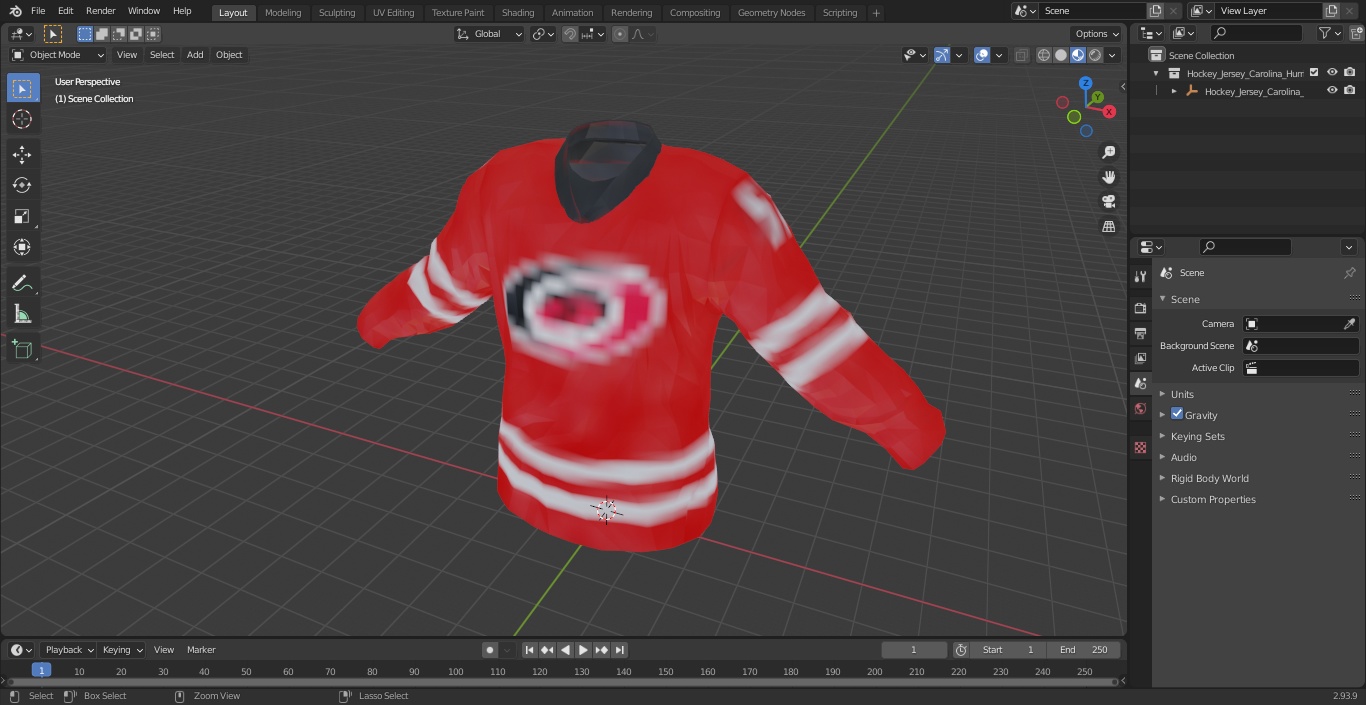
Task: Open the Options dropdown in viewport
Action: [1097, 34]
